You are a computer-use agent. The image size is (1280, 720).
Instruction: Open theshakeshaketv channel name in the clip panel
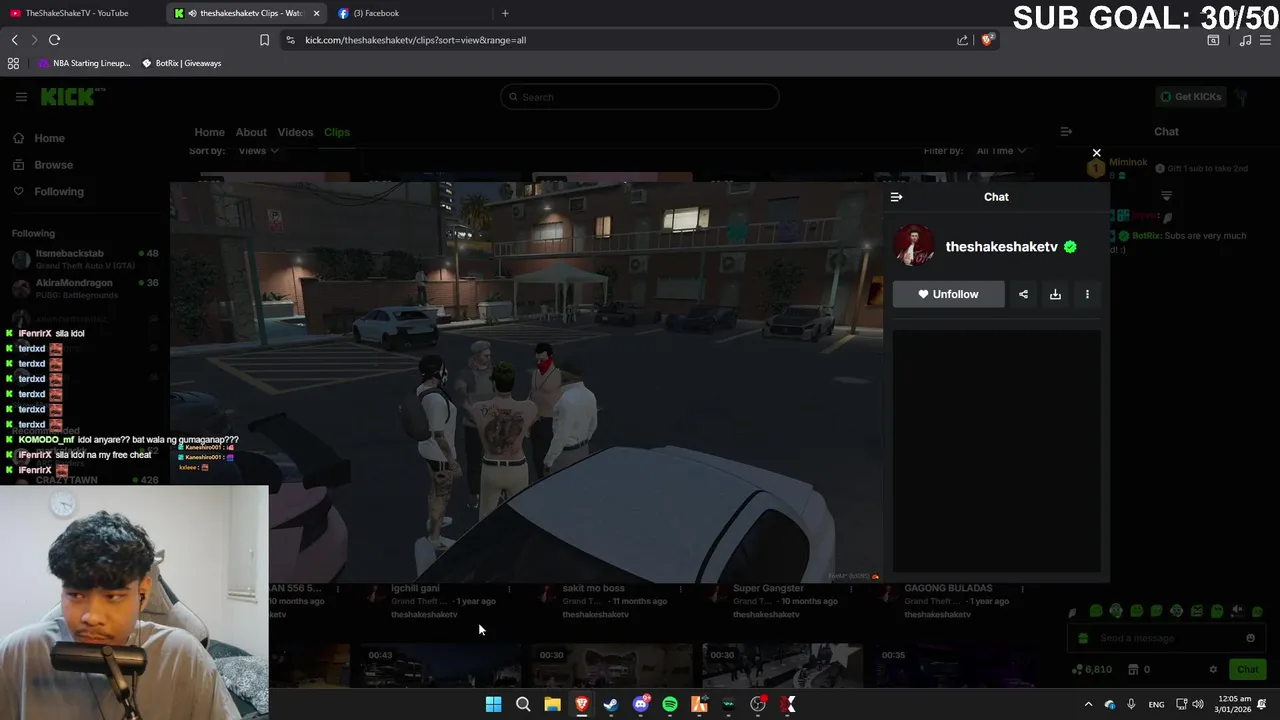pyautogui.click(x=1001, y=246)
